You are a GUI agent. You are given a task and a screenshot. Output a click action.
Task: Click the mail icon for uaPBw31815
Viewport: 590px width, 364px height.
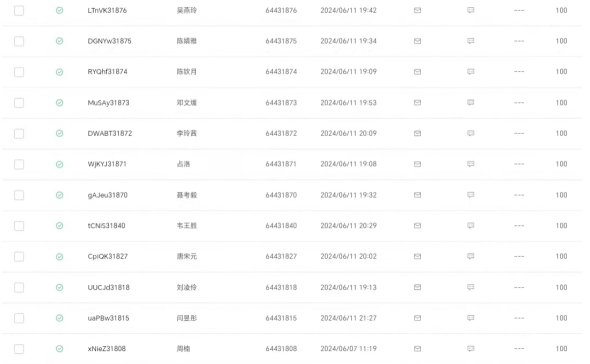tap(417, 318)
